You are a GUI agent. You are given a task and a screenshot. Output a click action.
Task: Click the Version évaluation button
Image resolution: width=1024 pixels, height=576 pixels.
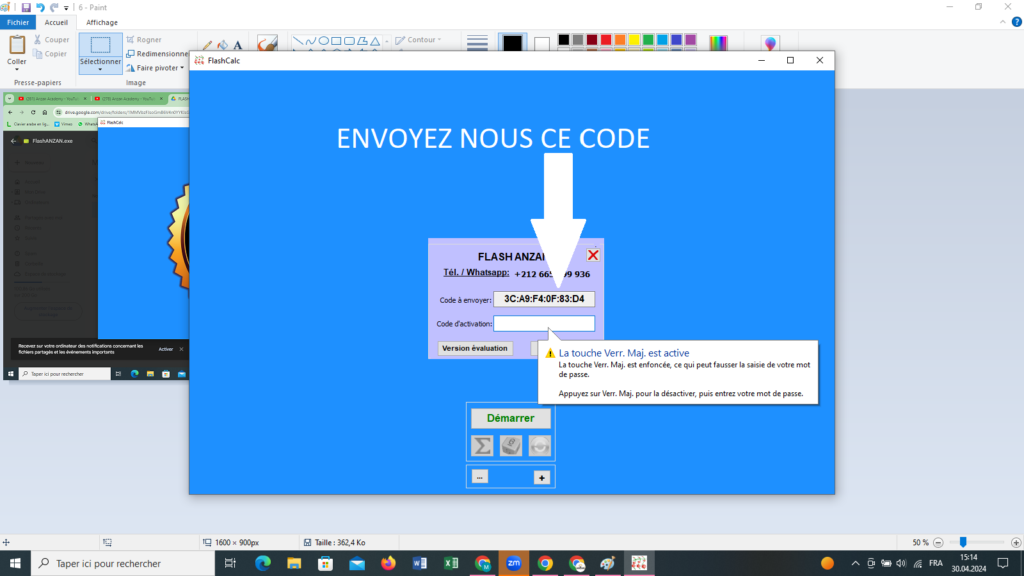click(476, 348)
